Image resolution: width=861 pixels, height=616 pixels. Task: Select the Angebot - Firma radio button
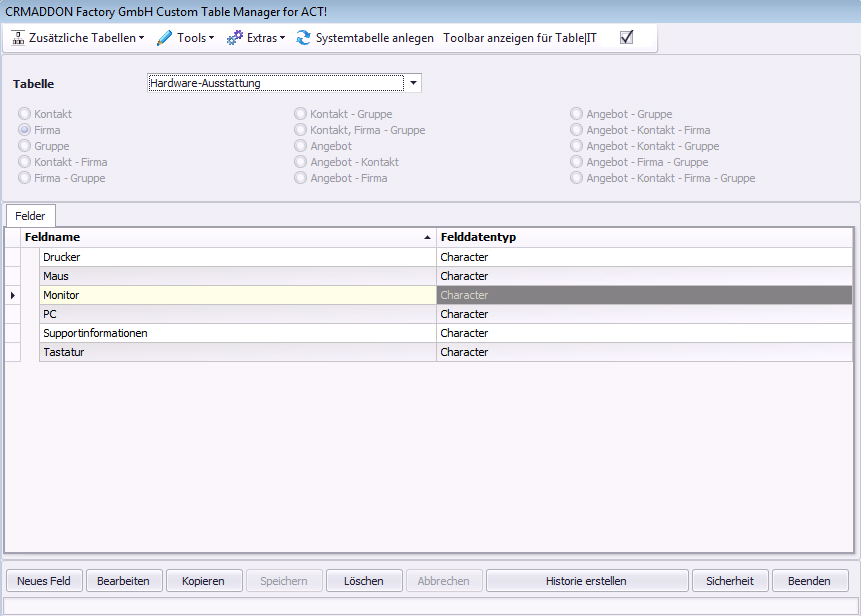(300, 177)
